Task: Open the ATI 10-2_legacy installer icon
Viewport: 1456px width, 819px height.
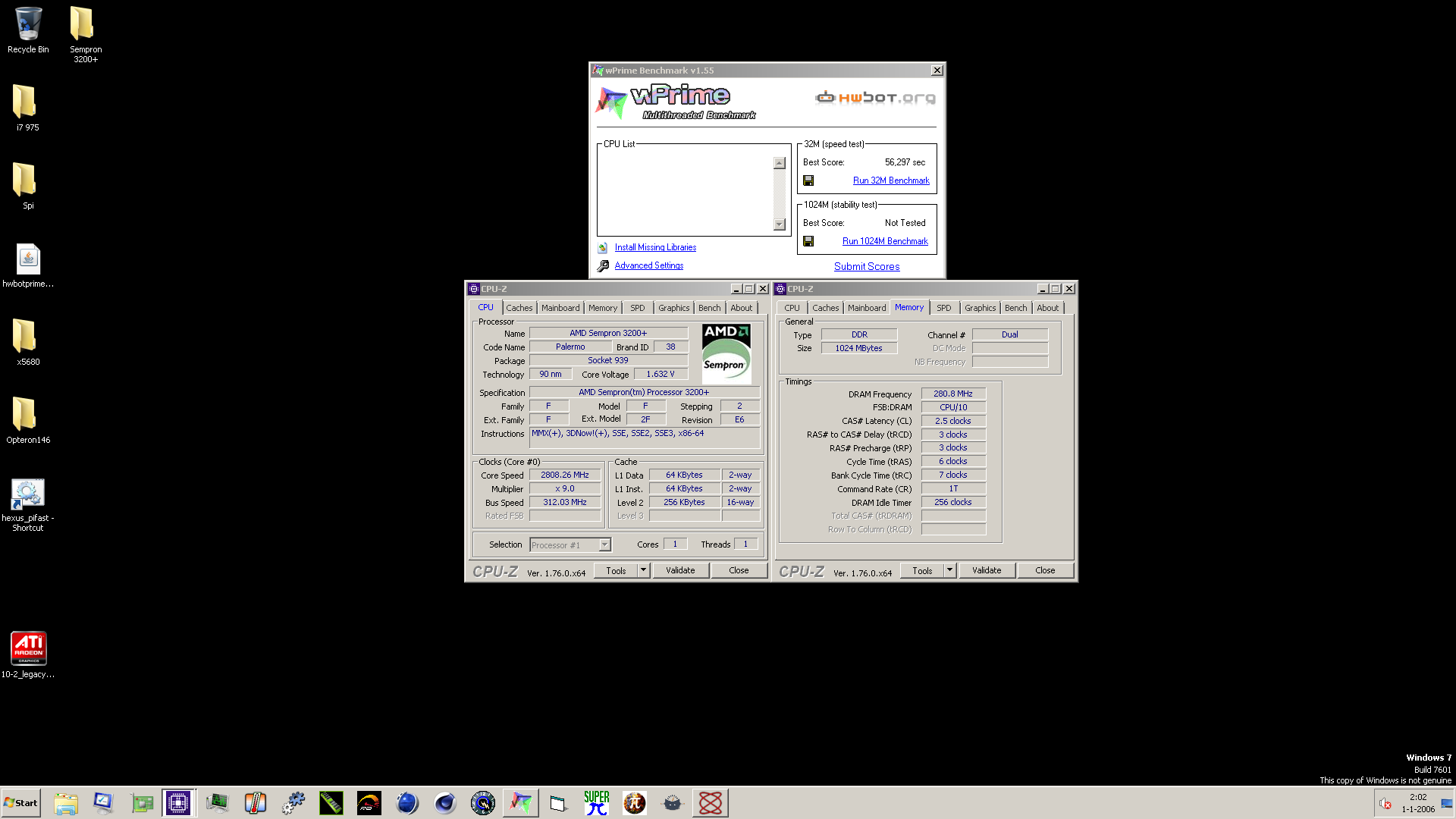Action: point(28,654)
